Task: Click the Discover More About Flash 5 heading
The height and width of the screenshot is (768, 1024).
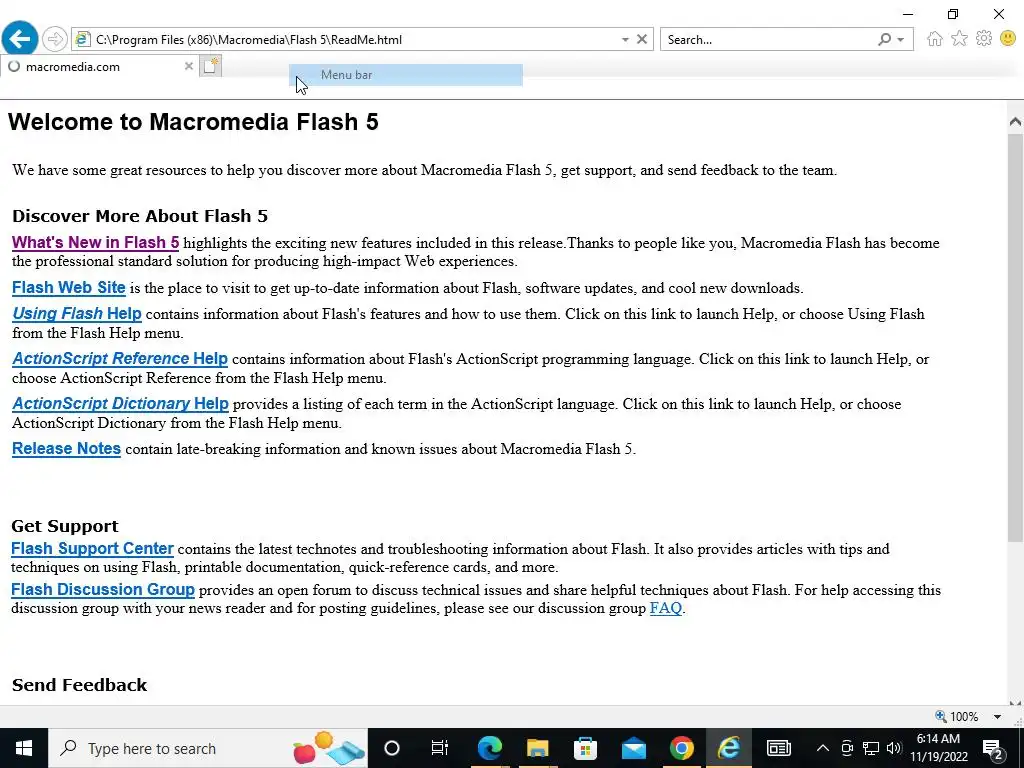Action: point(140,216)
